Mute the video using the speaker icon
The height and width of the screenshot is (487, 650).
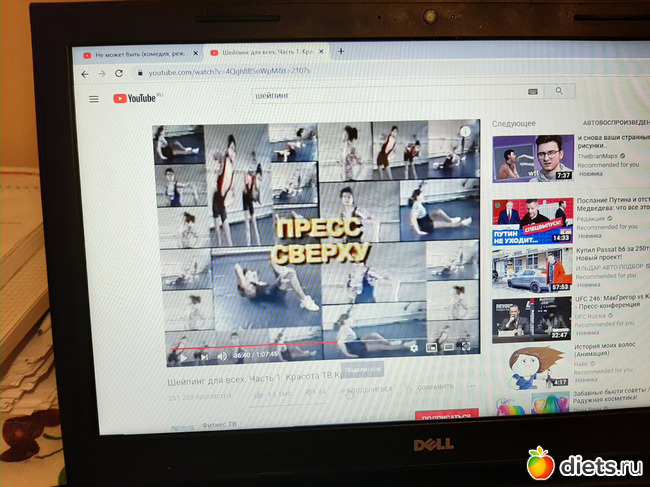(x=222, y=355)
